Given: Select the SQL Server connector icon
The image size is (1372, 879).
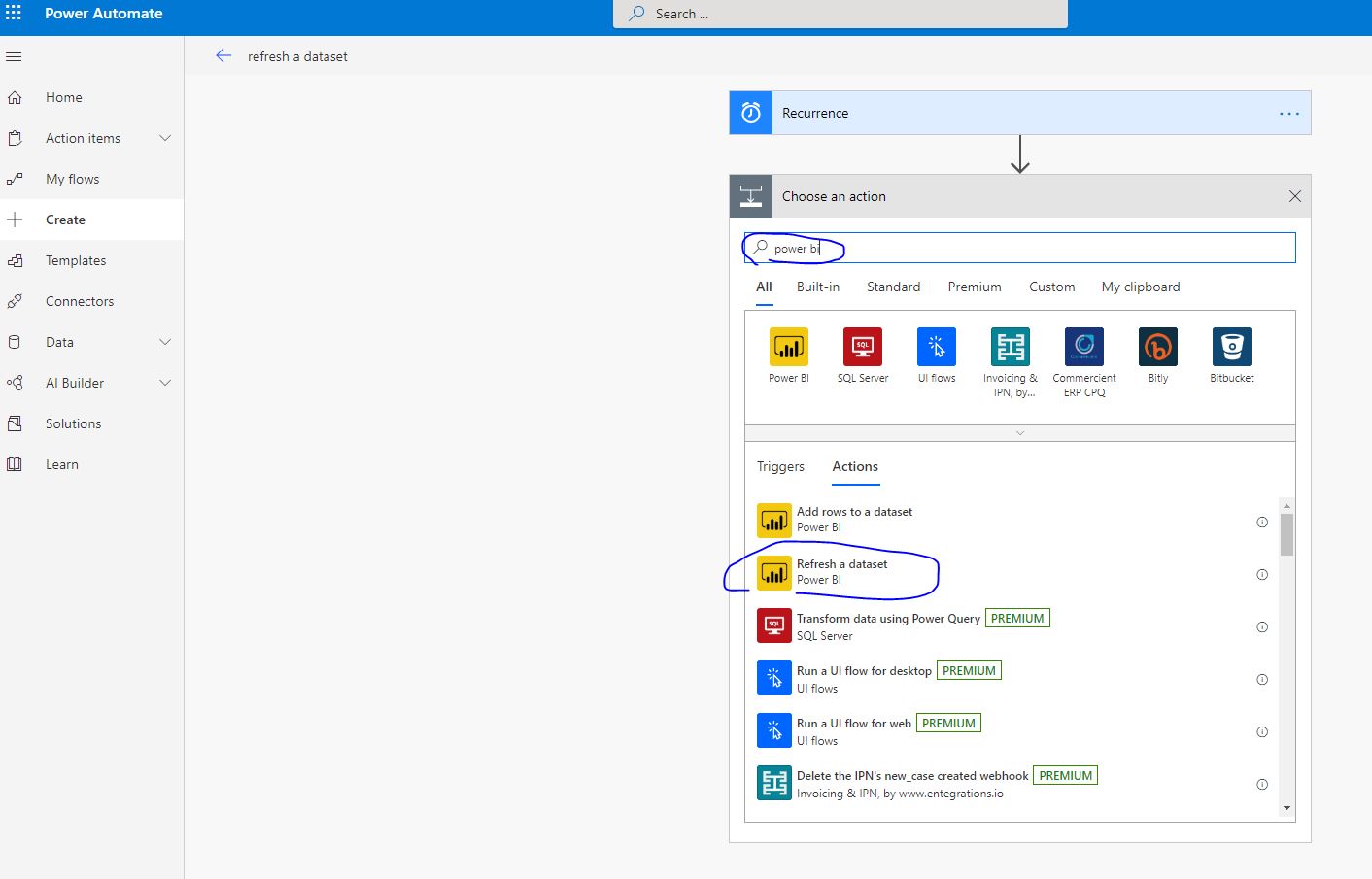Looking at the screenshot, I should pos(863,347).
